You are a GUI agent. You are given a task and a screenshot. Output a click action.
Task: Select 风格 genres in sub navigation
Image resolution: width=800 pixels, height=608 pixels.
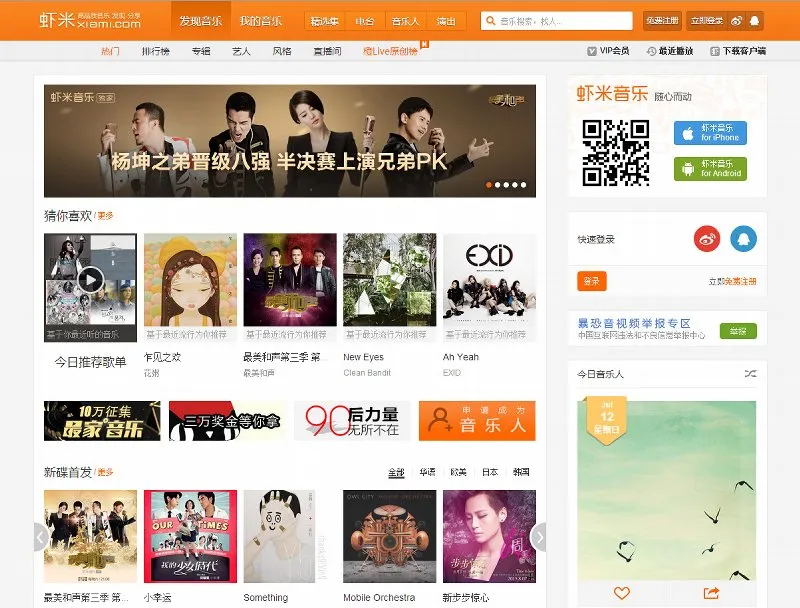[282, 51]
